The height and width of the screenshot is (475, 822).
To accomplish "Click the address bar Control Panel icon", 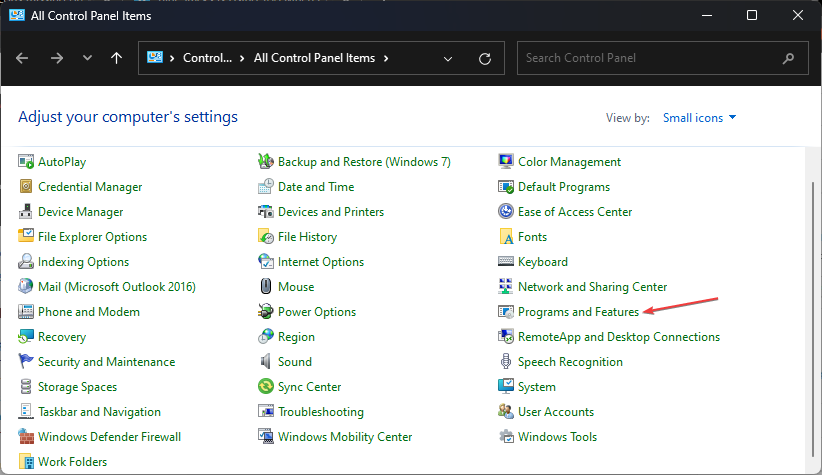I will [x=155, y=58].
